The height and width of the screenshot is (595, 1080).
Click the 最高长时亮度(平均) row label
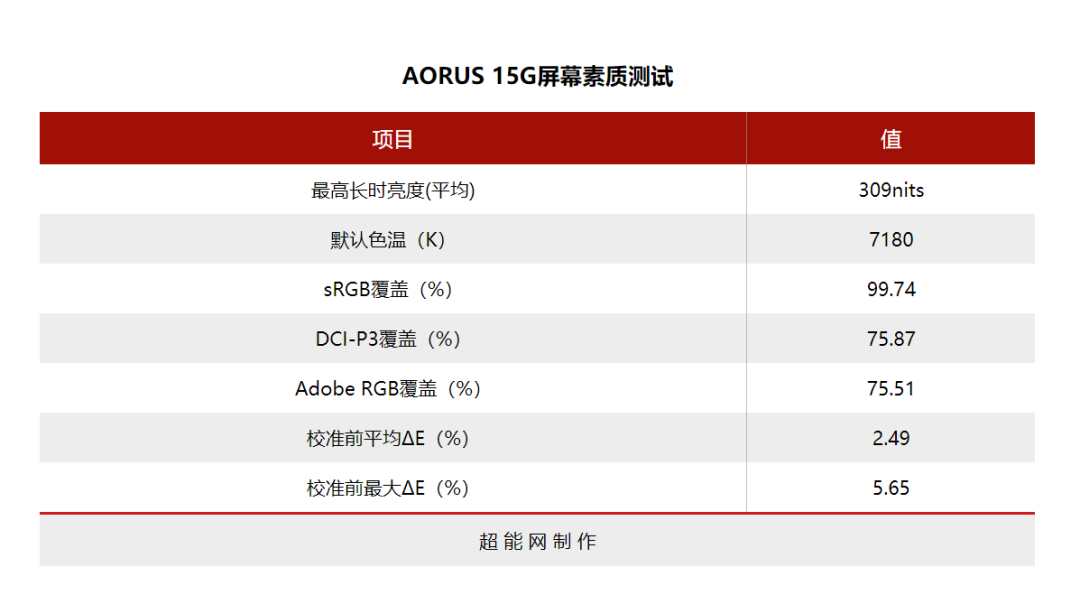pyautogui.click(x=393, y=190)
